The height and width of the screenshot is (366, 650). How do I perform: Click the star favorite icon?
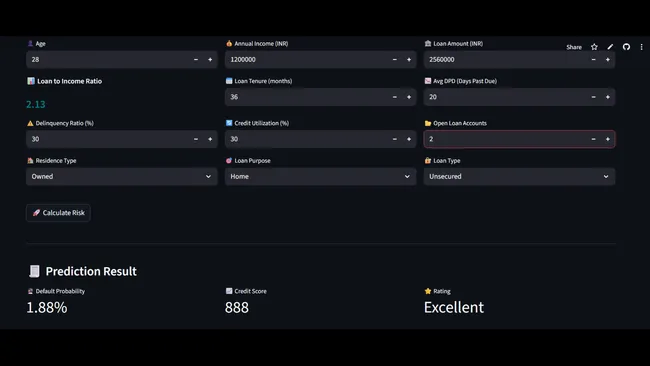[x=594, y=47]
